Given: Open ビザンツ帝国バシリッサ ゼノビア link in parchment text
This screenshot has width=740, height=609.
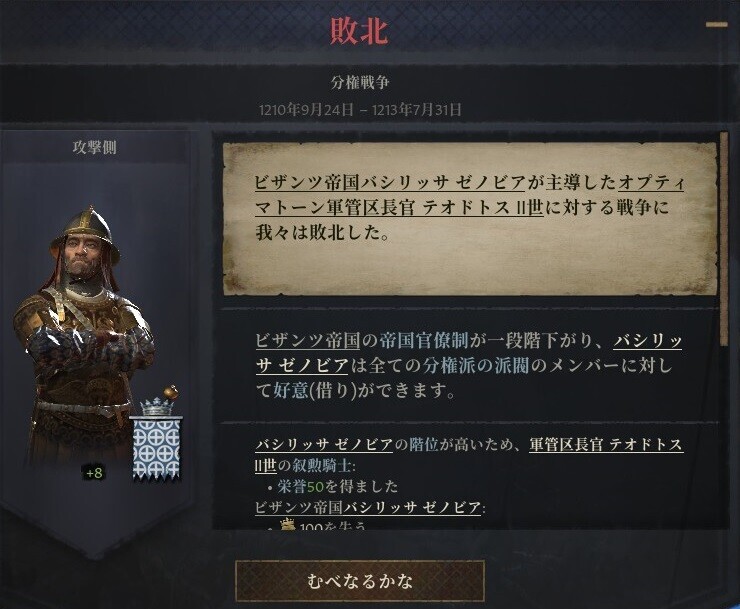Looking at the screenshot, I should pyautogui.click(x=390, y=182).
